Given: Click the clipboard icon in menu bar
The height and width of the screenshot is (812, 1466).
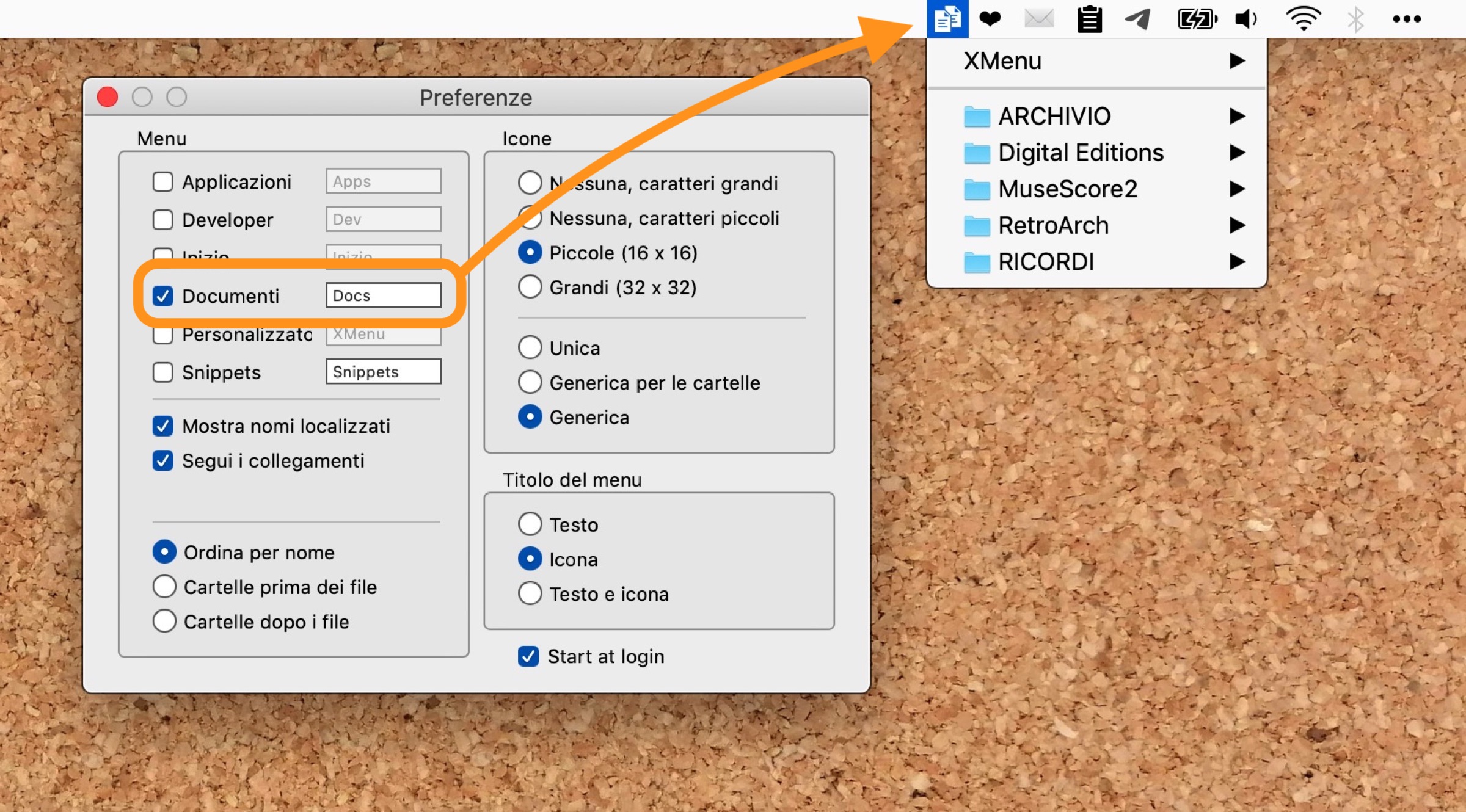Looking at the screenshot, I should click(x=1089, y=19).
